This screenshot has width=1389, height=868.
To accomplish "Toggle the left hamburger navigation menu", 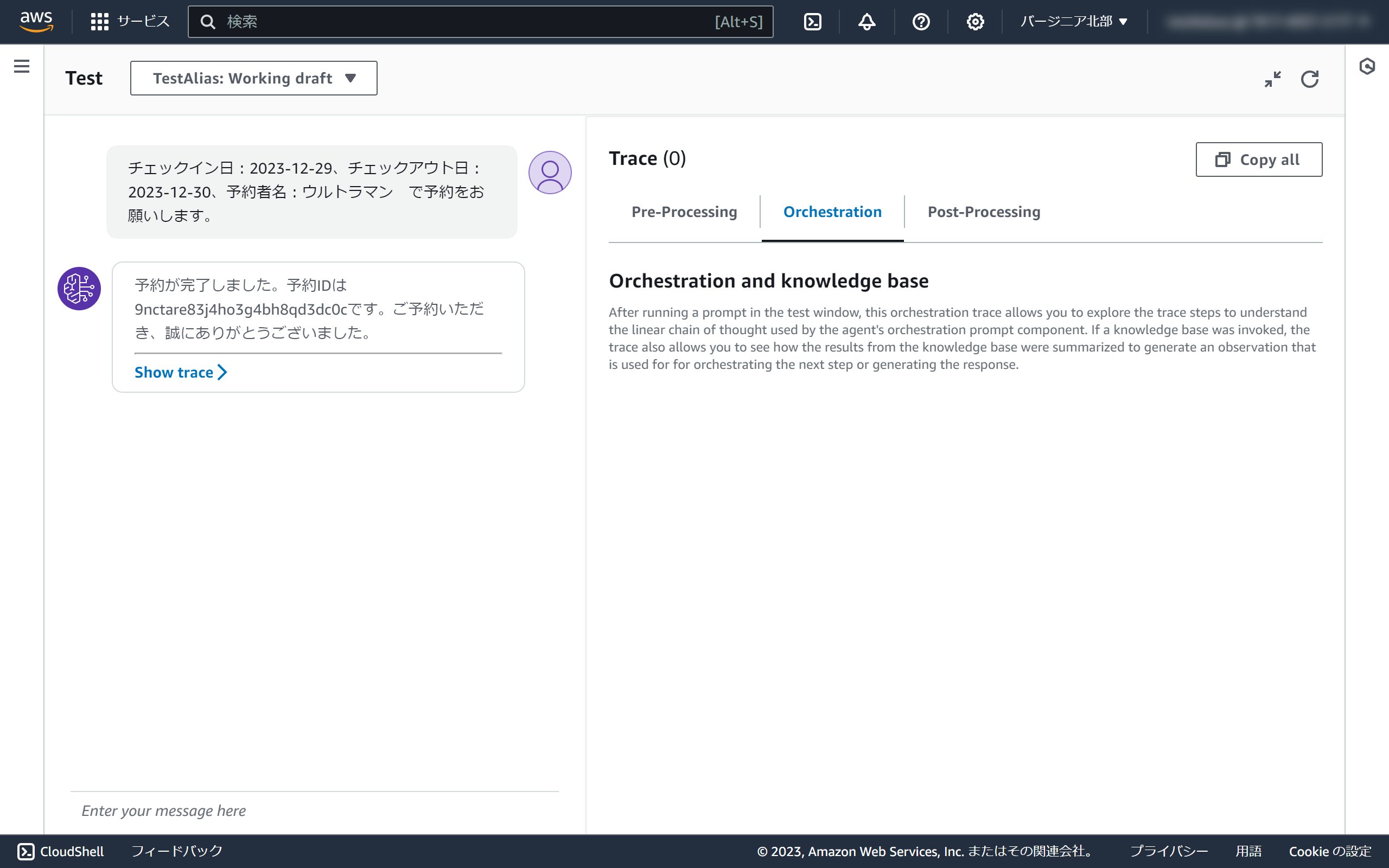I will point(22,67).
